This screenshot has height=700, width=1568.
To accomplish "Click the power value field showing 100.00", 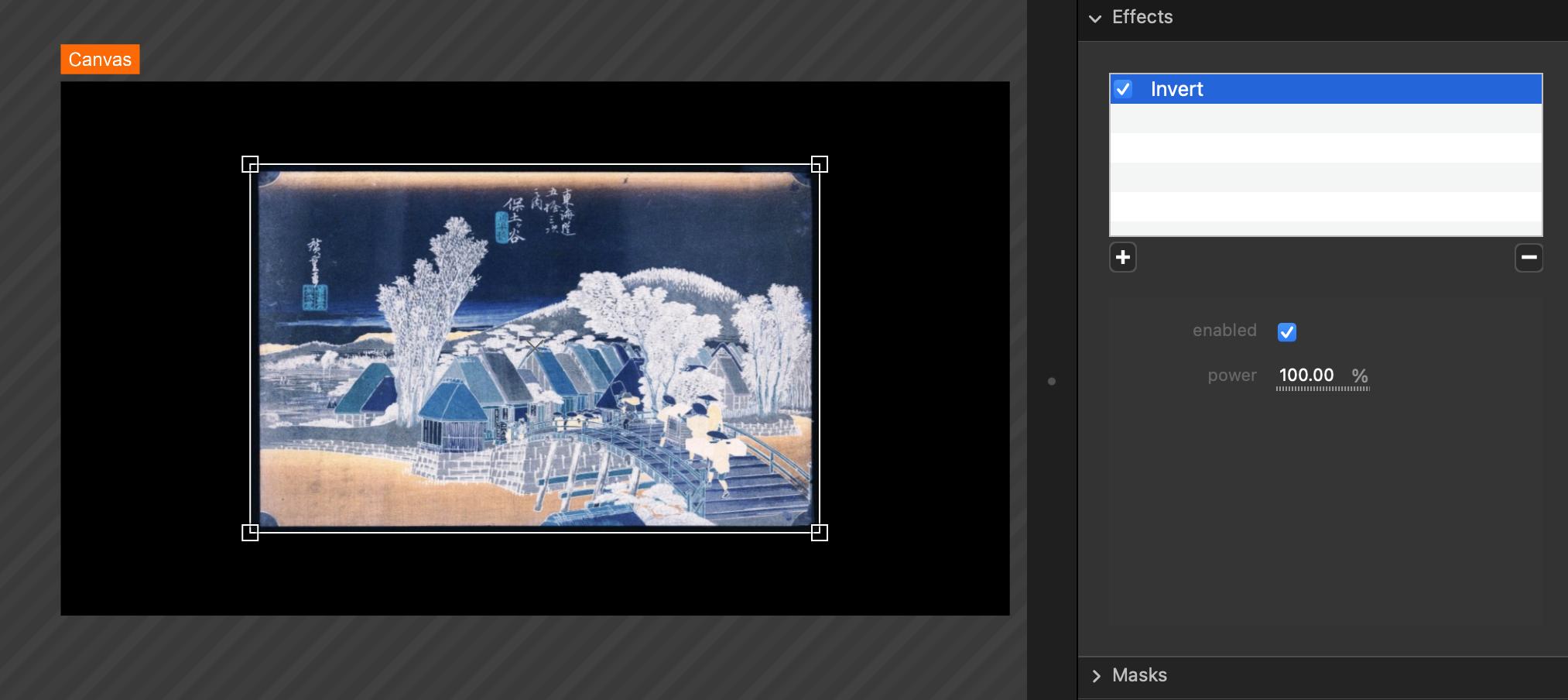I will [1306, 375].
